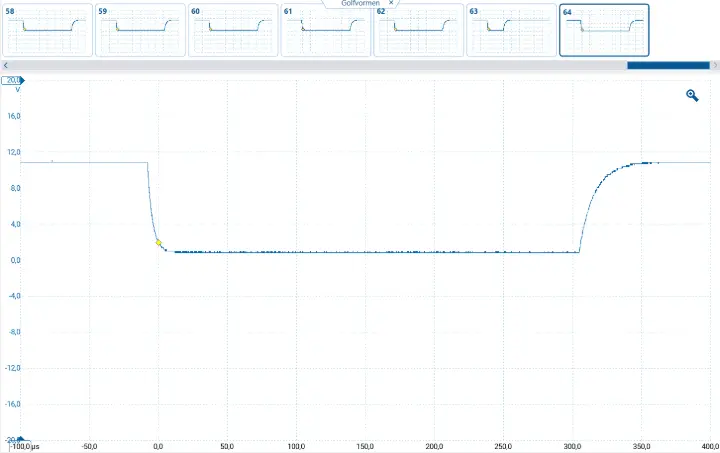Show waveform 62 from the buffer
The image size is (720, 453).
418,30
